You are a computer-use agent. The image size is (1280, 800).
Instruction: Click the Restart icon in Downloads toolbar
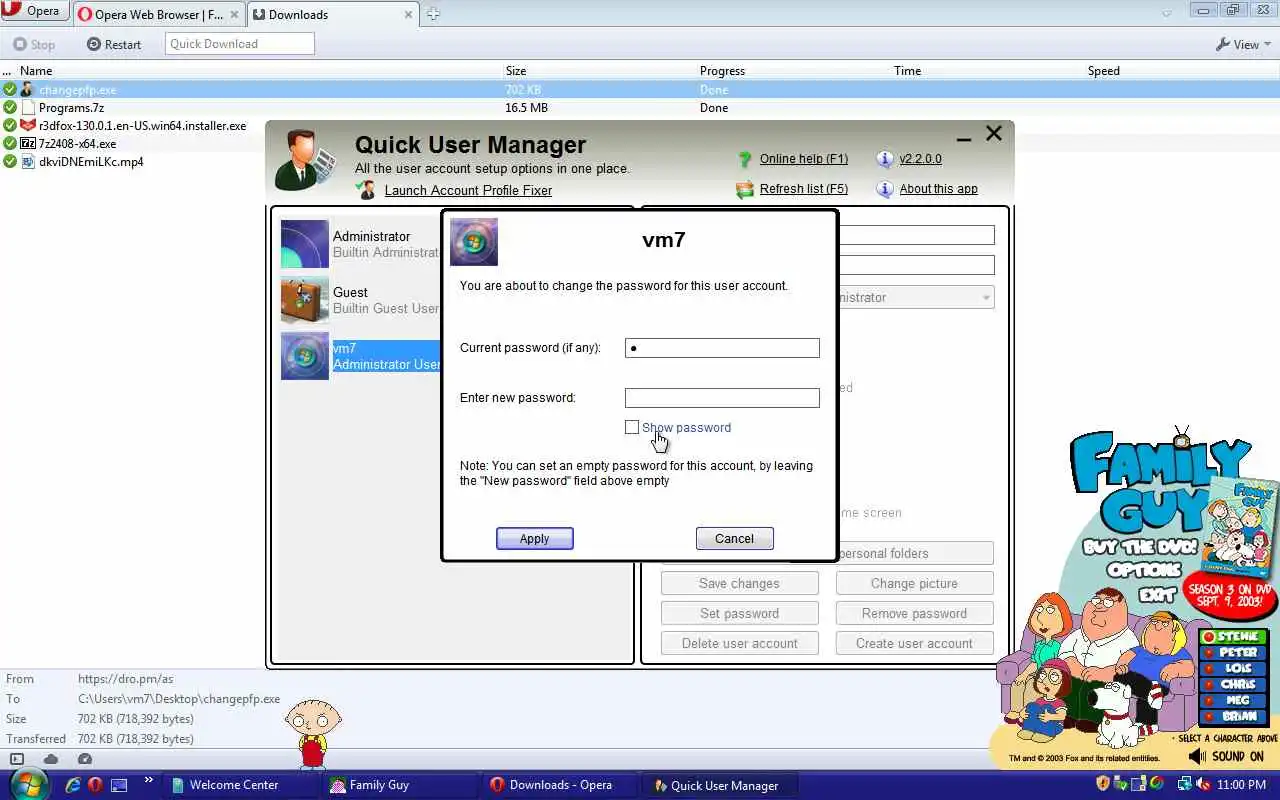(x=94, y=44)
